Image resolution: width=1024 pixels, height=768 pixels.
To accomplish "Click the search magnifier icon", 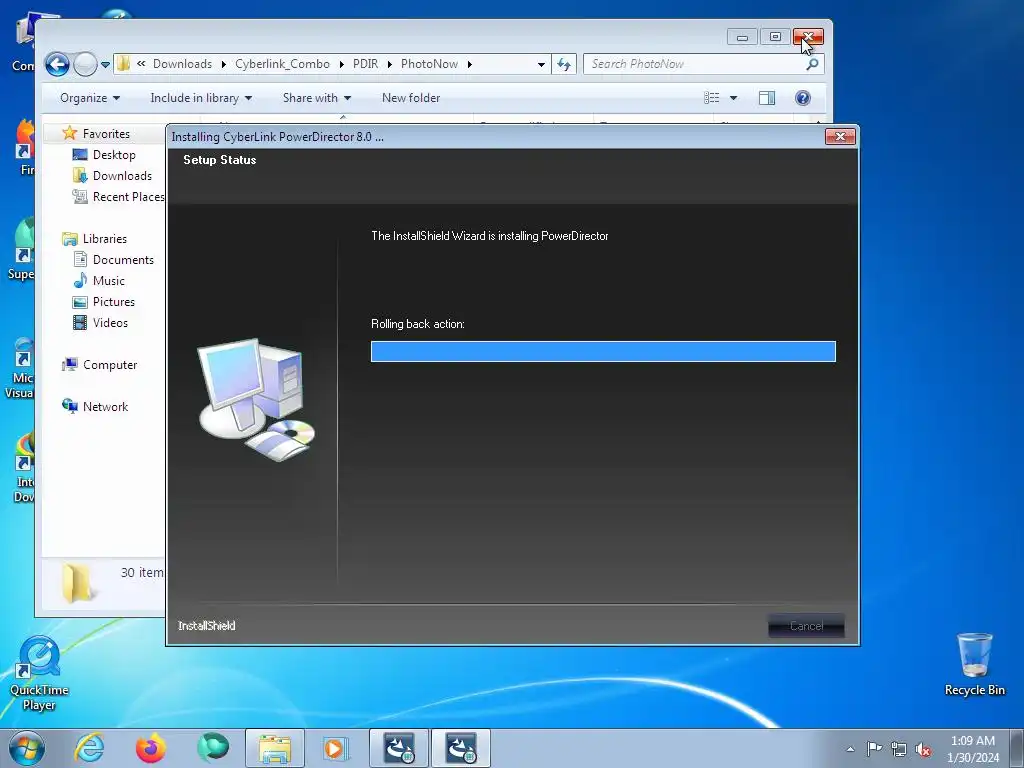I will pyautogui.click(x=812, y=64).
